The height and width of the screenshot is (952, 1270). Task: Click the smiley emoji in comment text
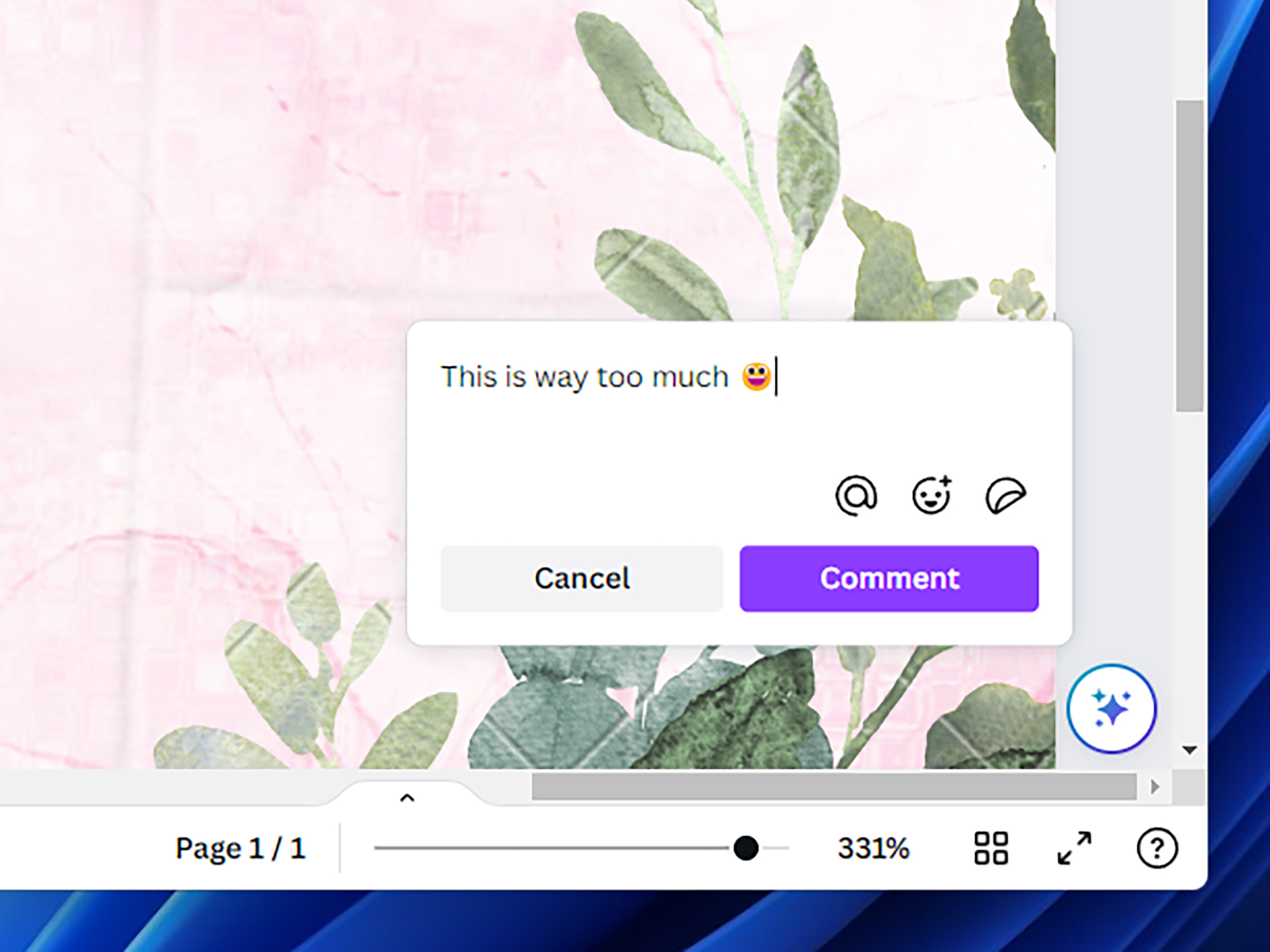[757, 376]
